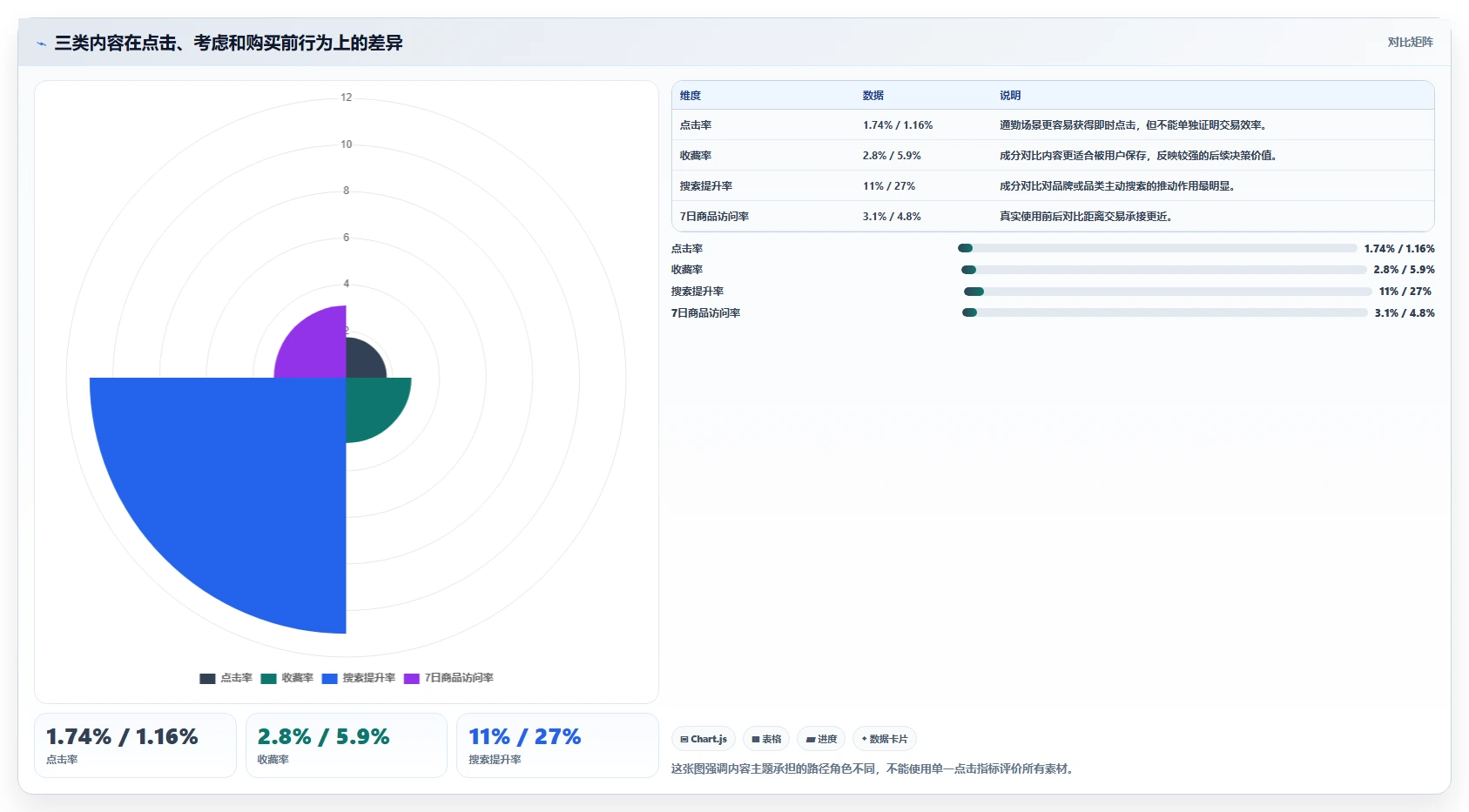The width and height of the screenshot is (1469, 812).
Task: Click the panel title 三类内容在点击
Action: coord(228,43)
